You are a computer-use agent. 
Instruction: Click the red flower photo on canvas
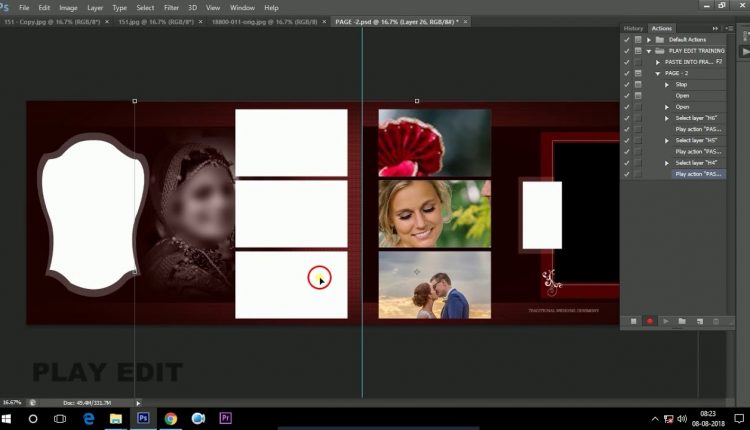(434, 143)
